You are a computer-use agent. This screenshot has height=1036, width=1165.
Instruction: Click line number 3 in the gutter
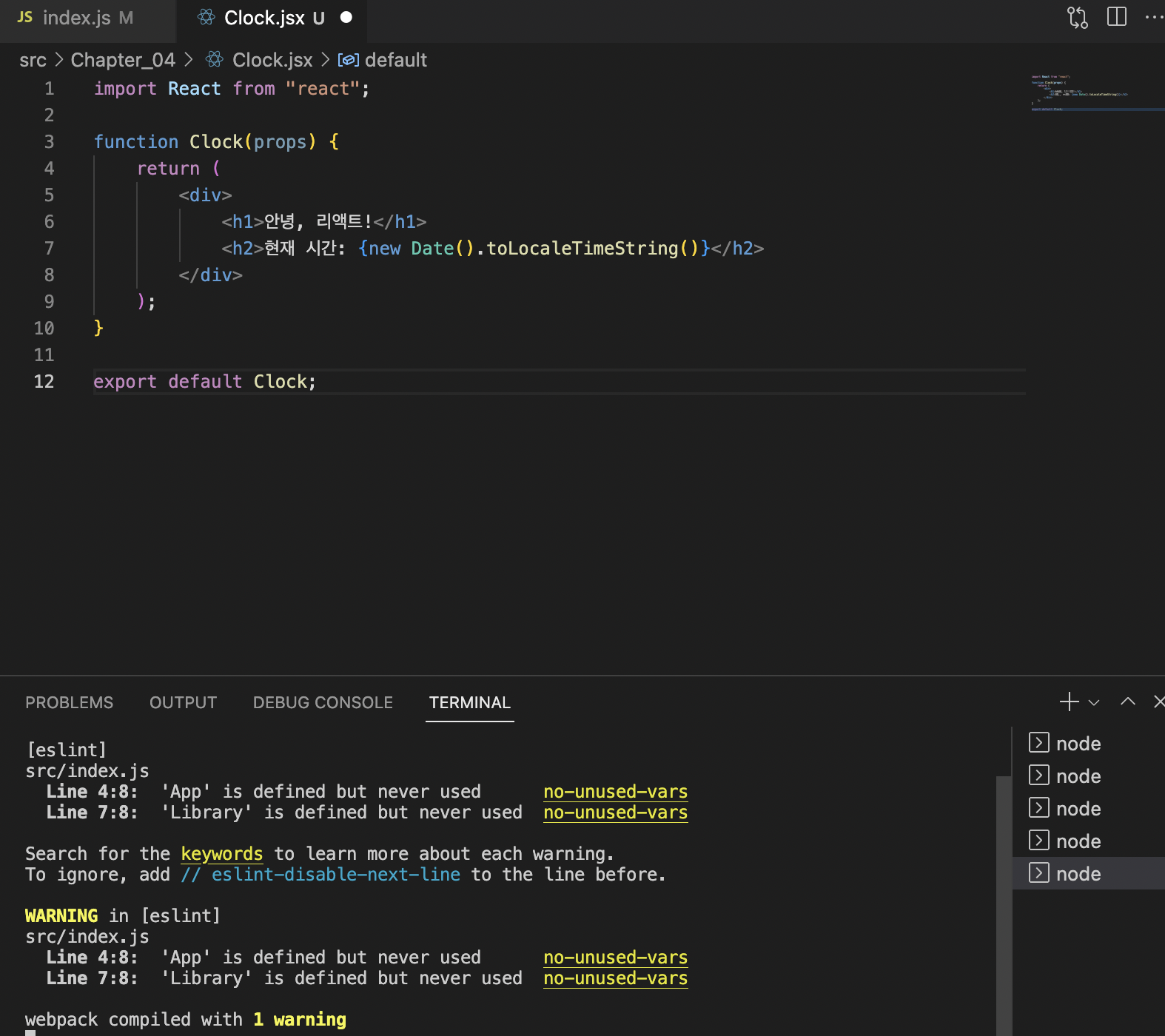pos(49,142)
